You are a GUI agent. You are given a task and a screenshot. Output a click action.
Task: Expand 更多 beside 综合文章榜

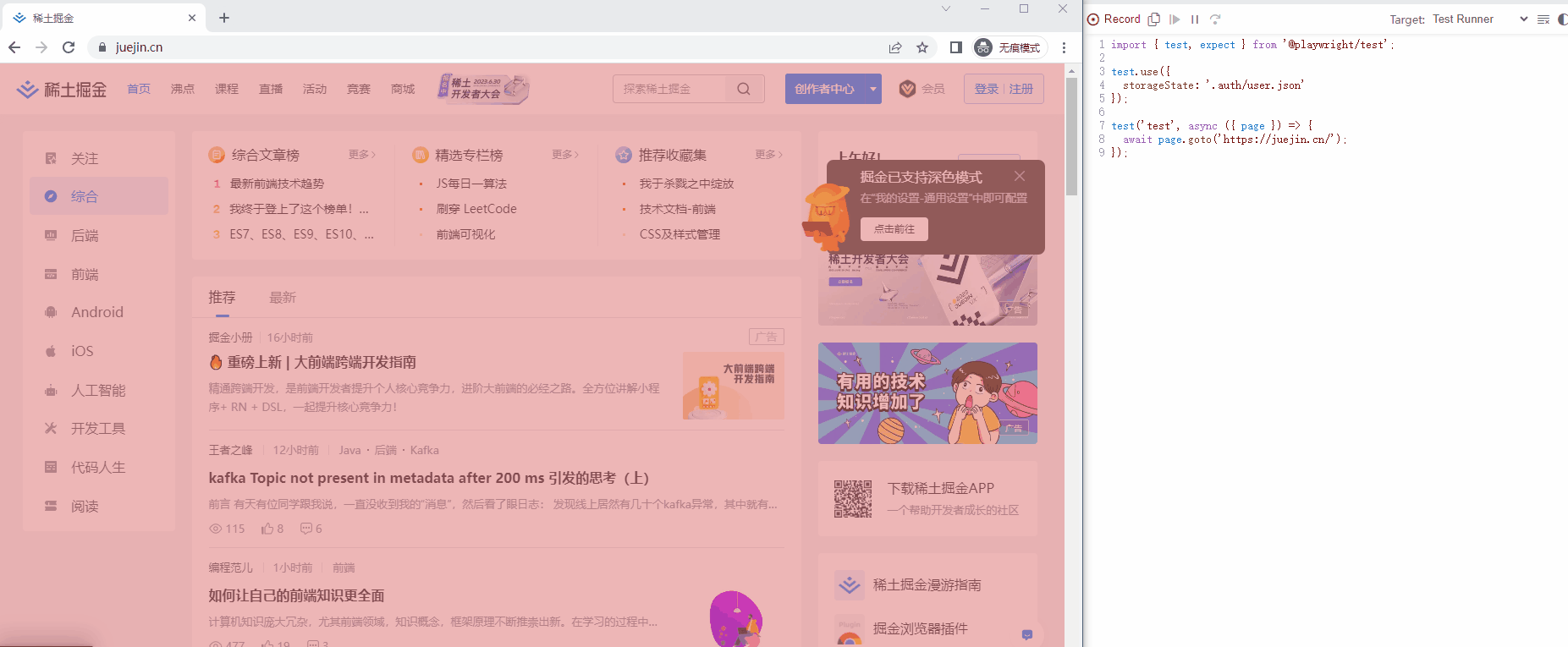coord(362,155)
